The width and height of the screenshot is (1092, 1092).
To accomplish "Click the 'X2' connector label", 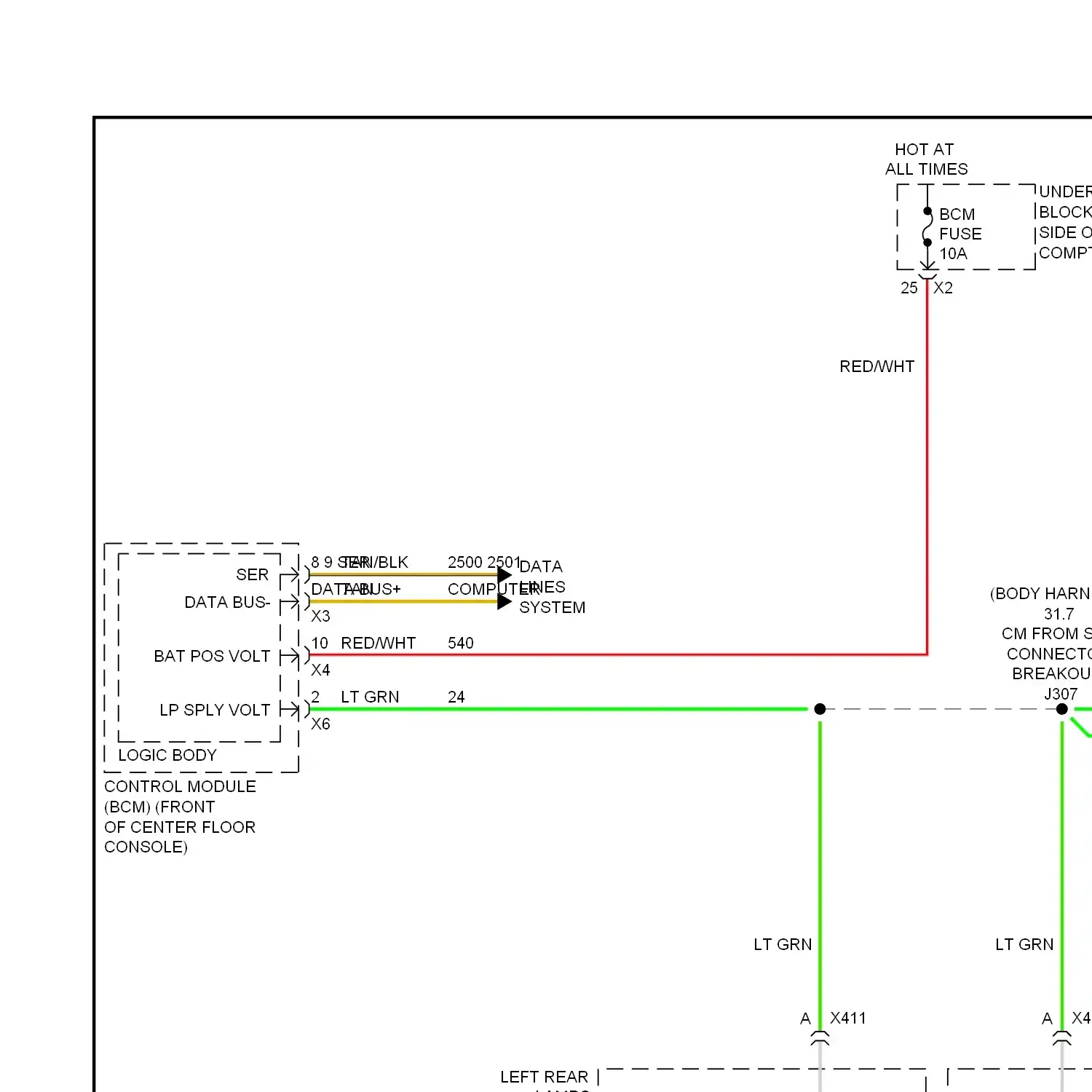I will 943,288.
